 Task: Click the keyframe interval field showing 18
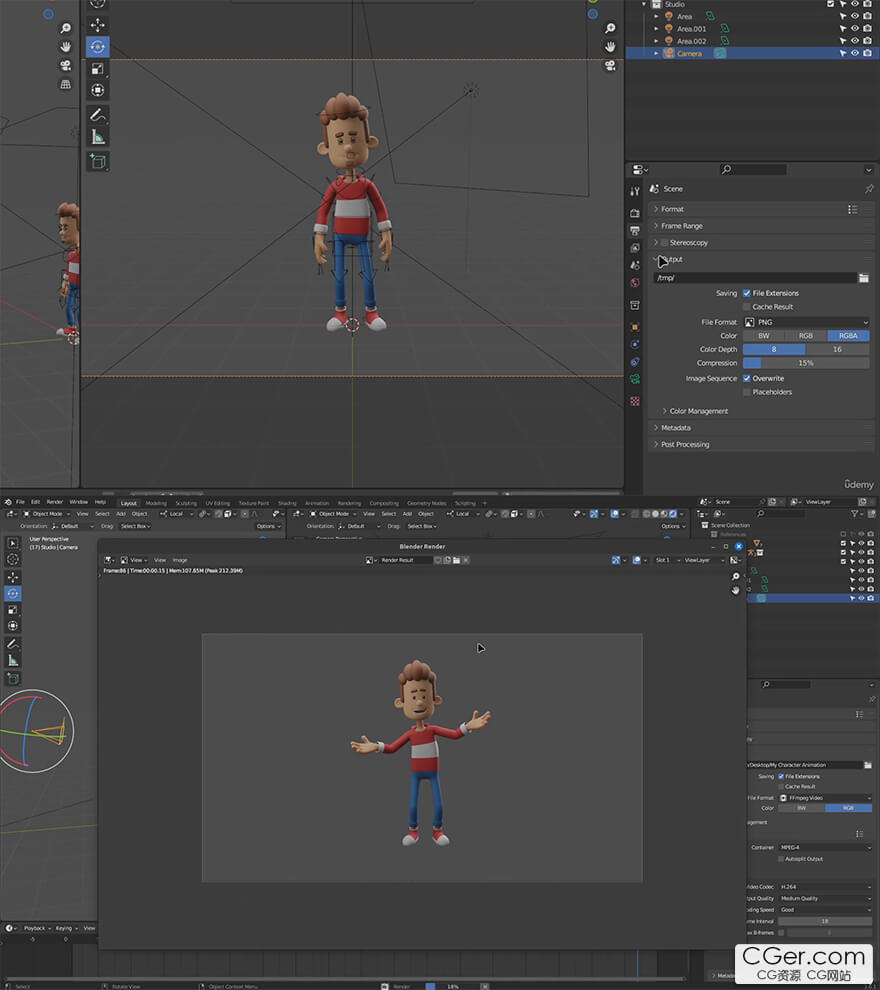pyautogui.click(x=825, y=921)
